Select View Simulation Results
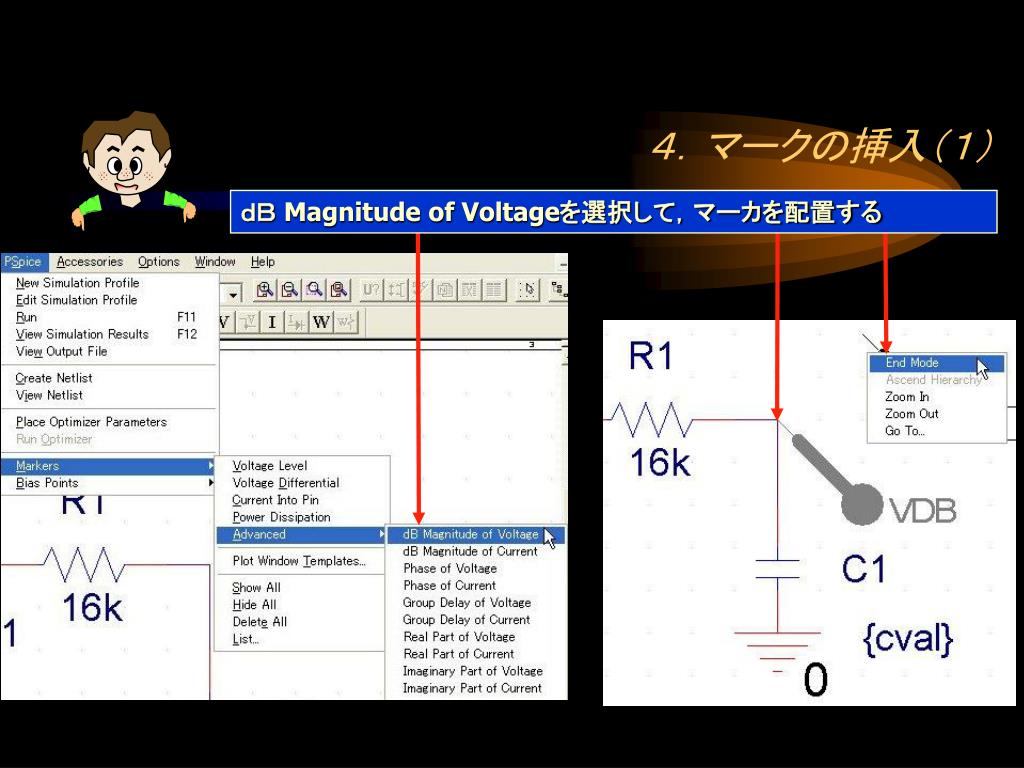 click(110, 334)
